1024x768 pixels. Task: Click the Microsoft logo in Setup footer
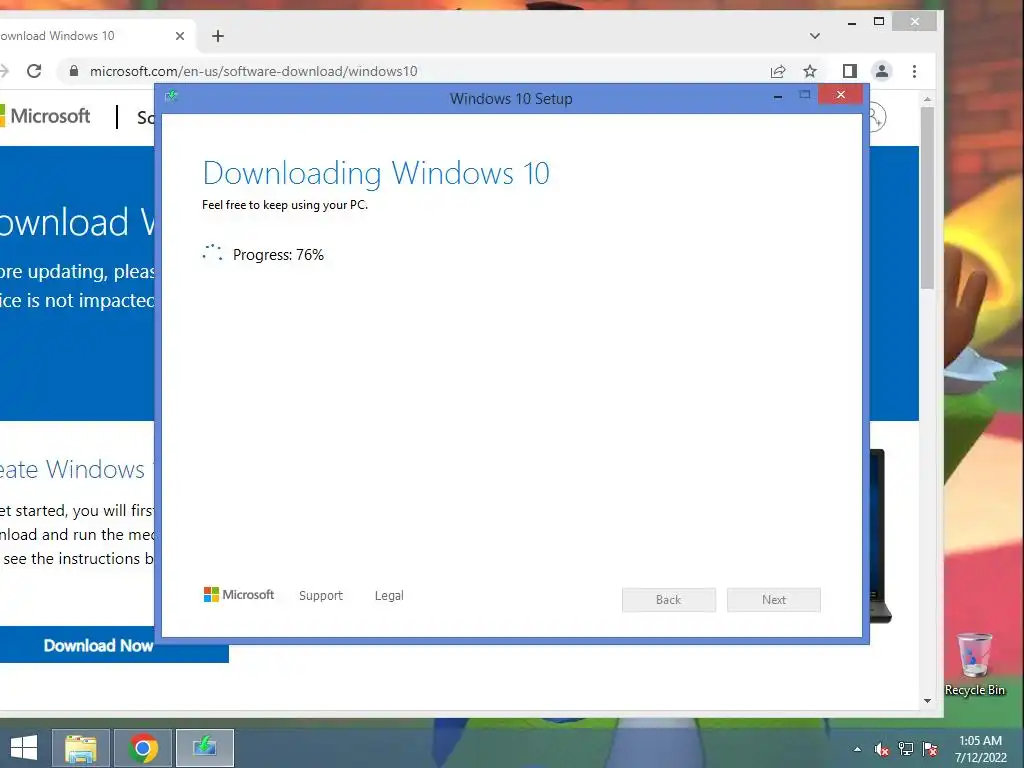(239, 595)
